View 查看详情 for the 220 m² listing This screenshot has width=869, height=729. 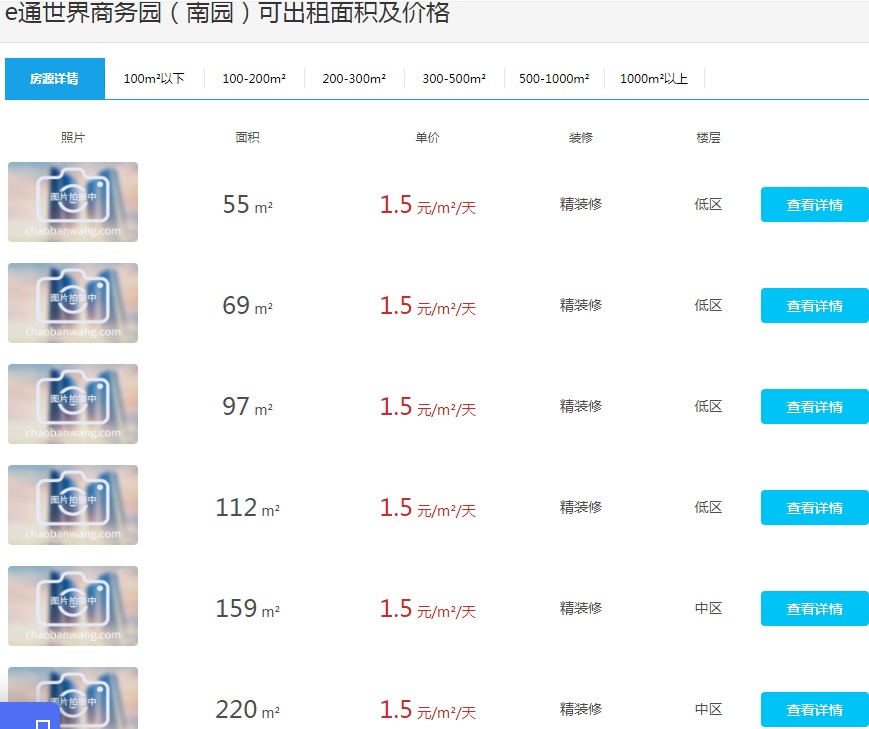pos(815,709)
